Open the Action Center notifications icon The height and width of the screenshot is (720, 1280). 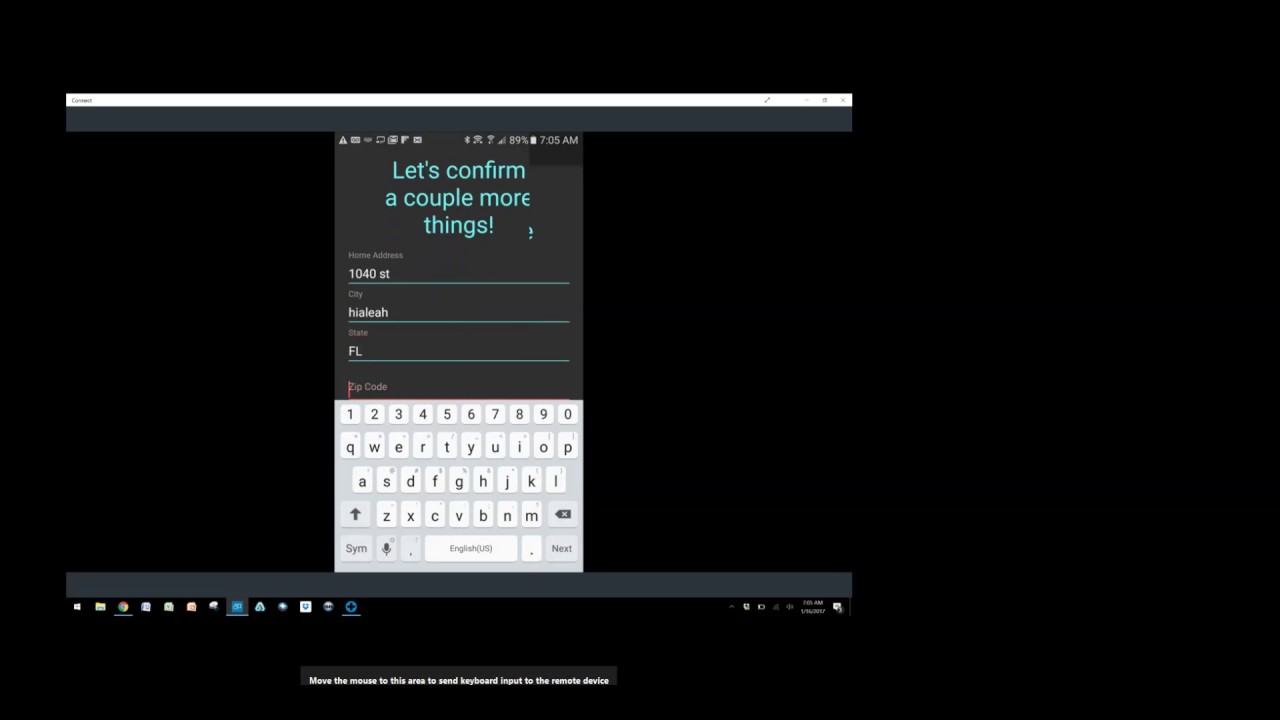[838, 607]
